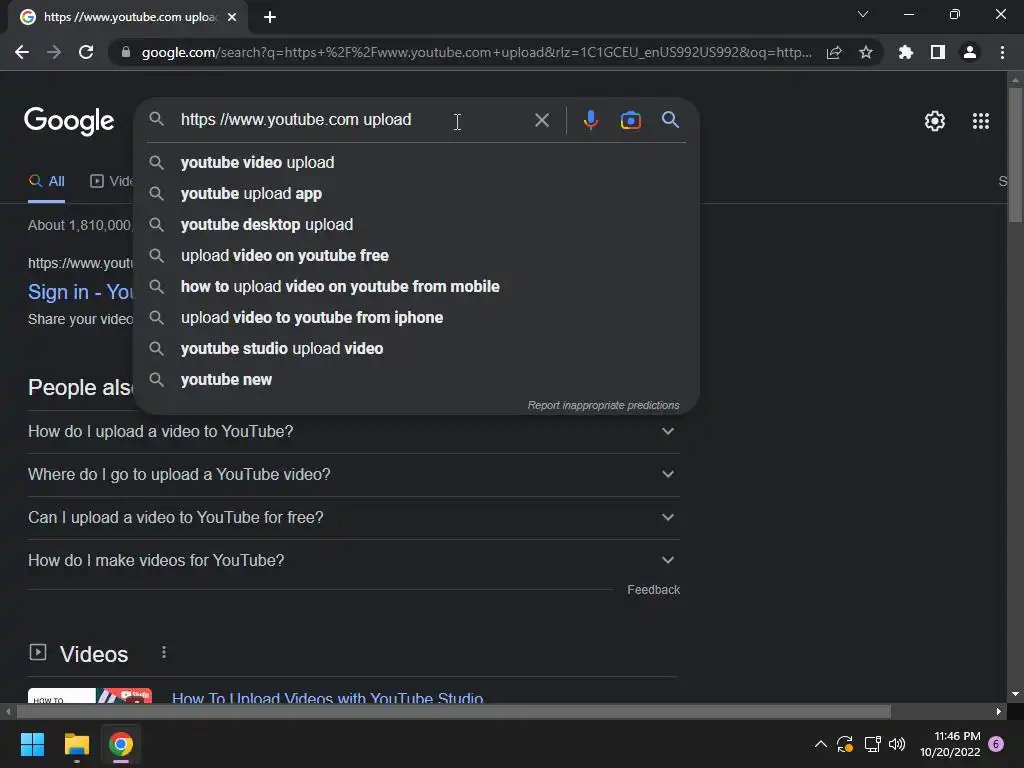Open the 'Sign in - You' result link
The height and width of the screenshot is (768, 1024).
point(80,292)
